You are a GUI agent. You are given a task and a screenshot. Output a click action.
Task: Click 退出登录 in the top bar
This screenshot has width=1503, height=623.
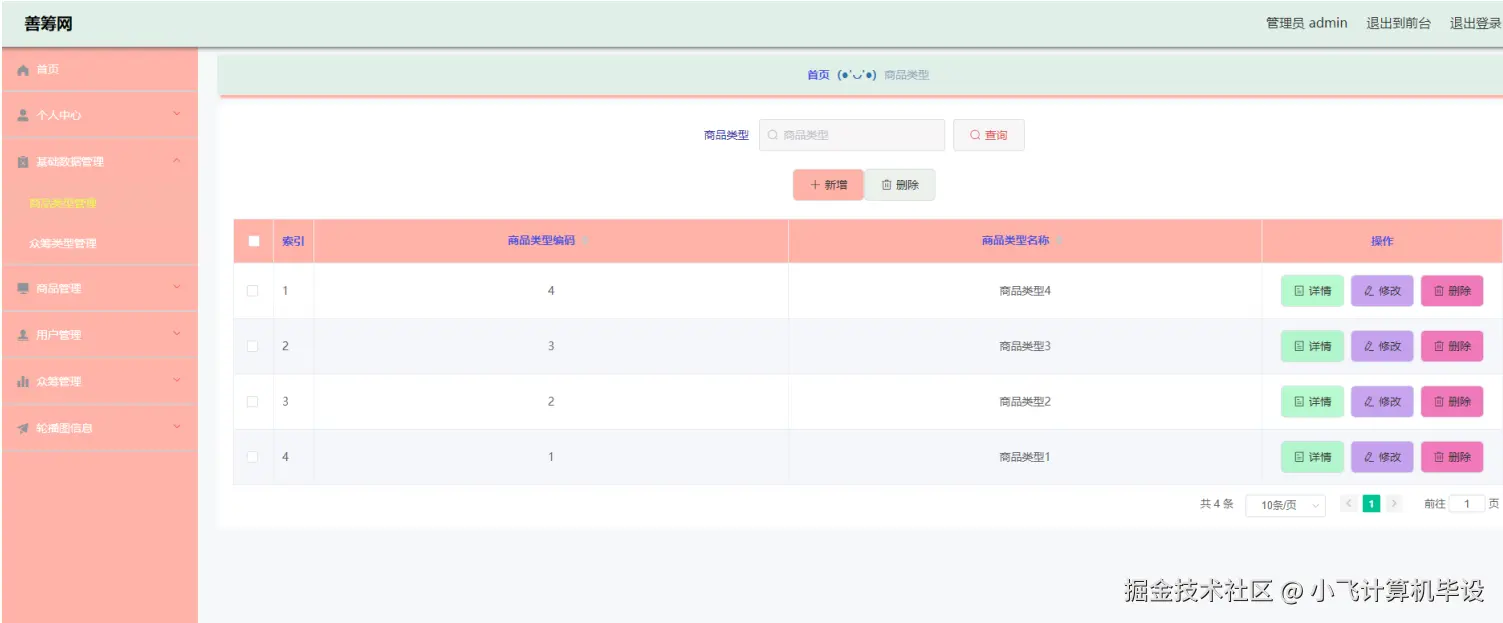pyautogui.click(x=1476, y=23)
